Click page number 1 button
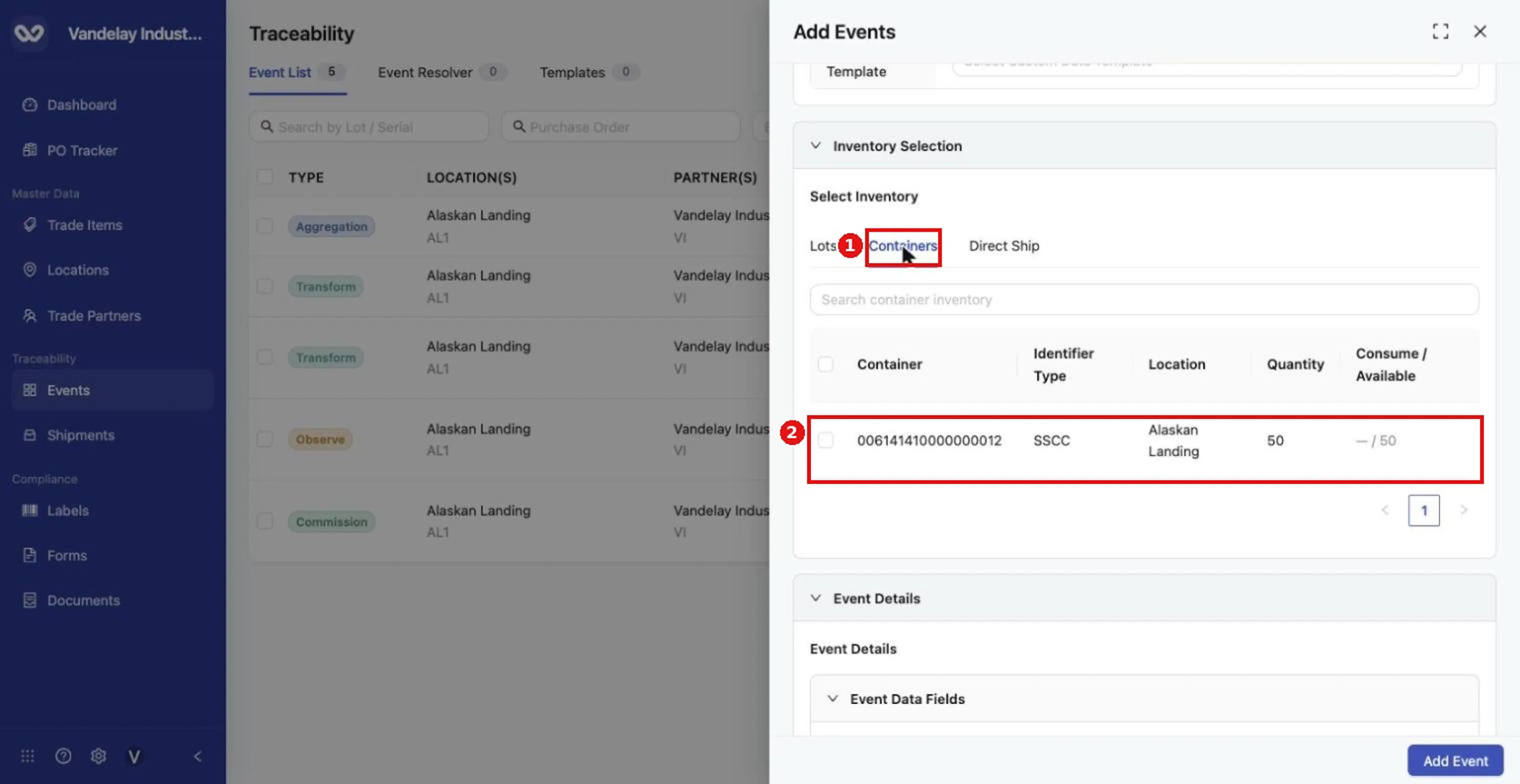This screenshot has width=1520, height=784. coord(1424,510)
